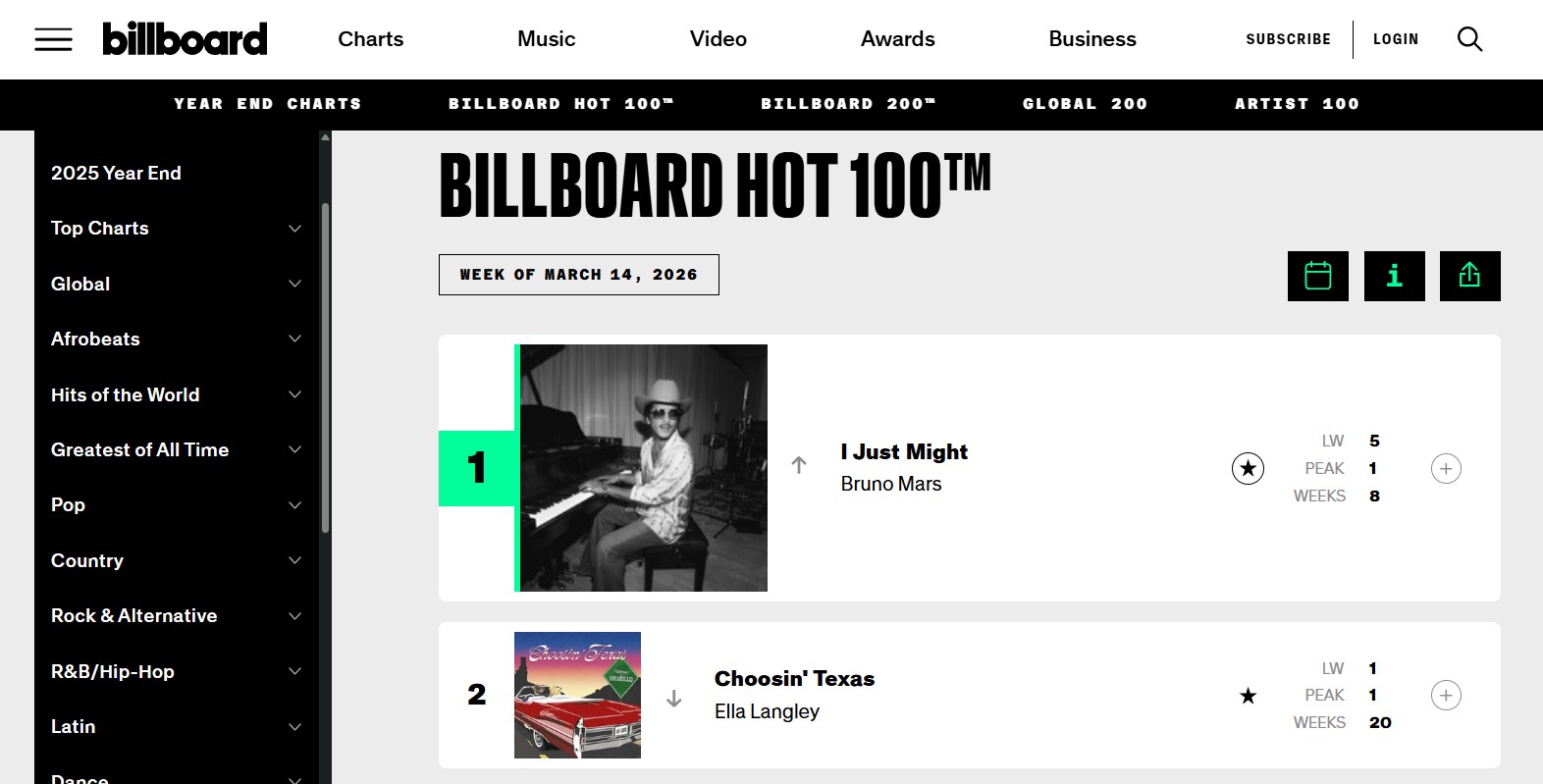Open the Charts navigation menu
Viewport: 1543px width, 784px height.
pyautogui.click(x=370, y=39)
